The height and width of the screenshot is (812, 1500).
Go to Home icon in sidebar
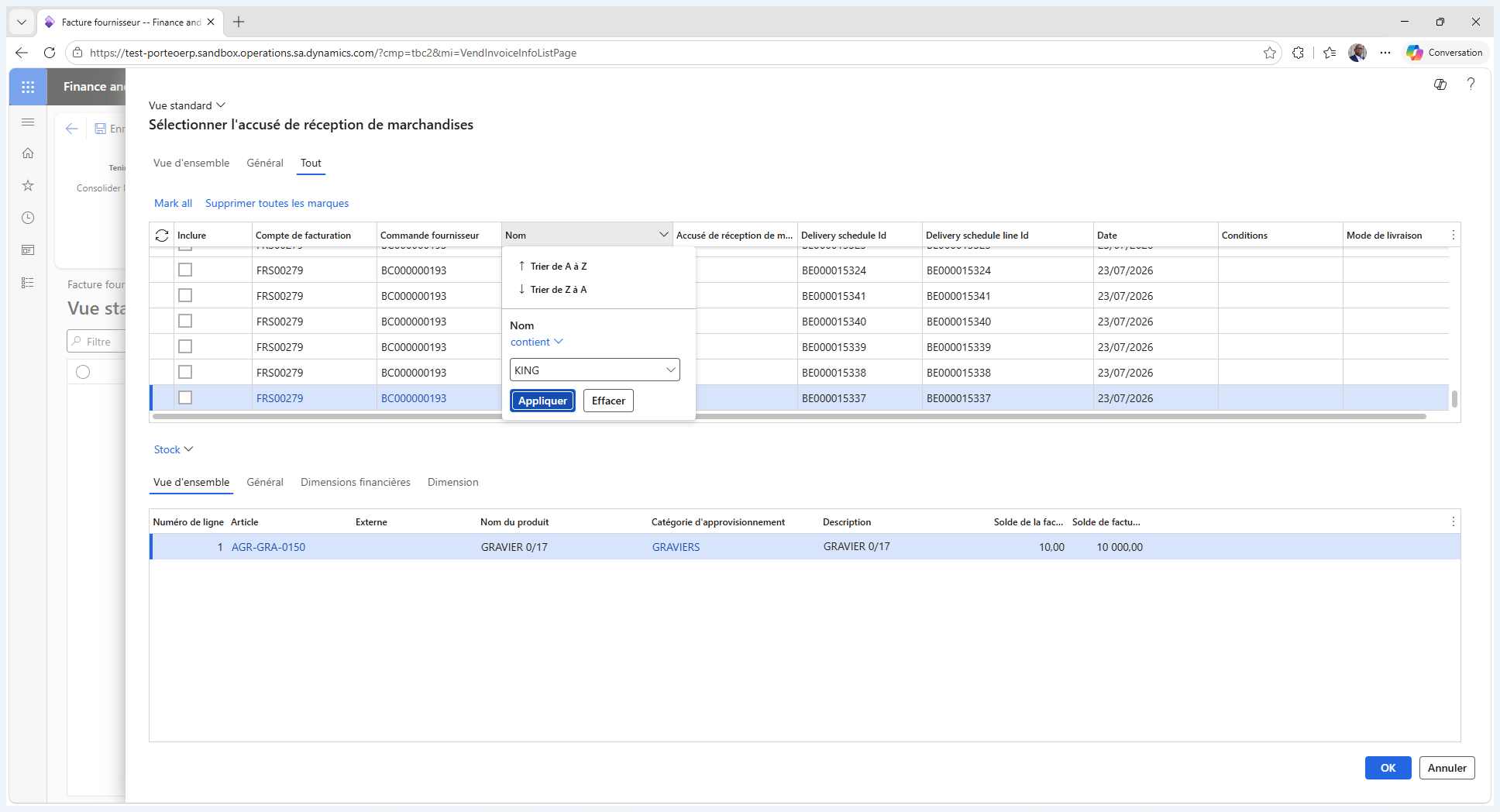point(28,153)
